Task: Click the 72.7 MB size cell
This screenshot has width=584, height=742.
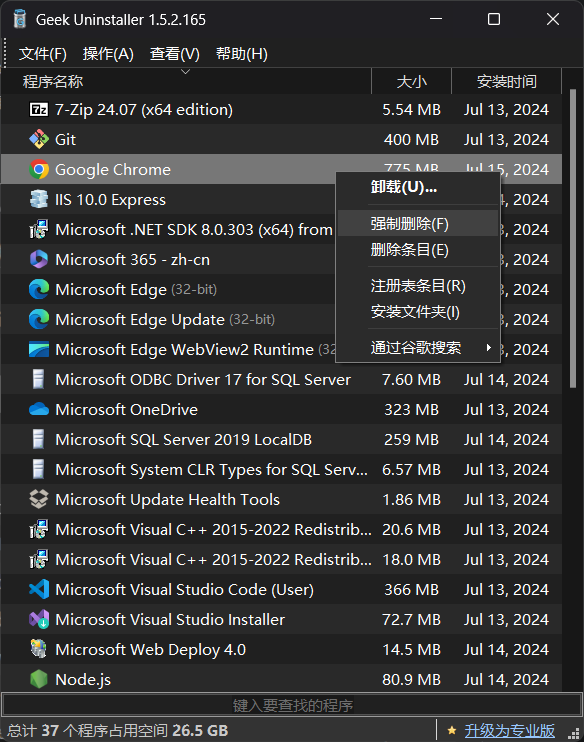Action: pyautogui.click(x=411, y=619)
